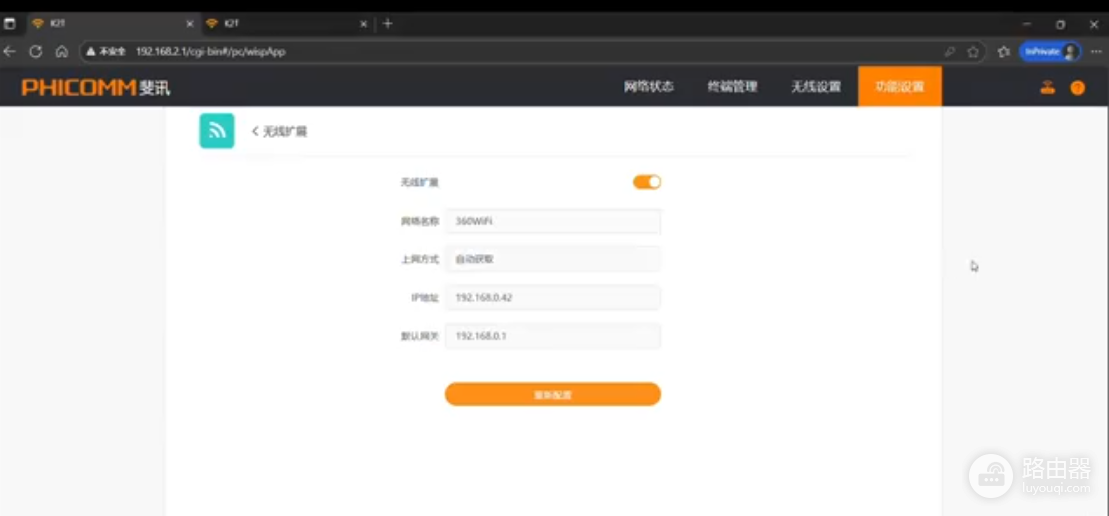The image size is (1109, 516).
Task: Select the 网络名称 label text
Action: tap(419, 221)
